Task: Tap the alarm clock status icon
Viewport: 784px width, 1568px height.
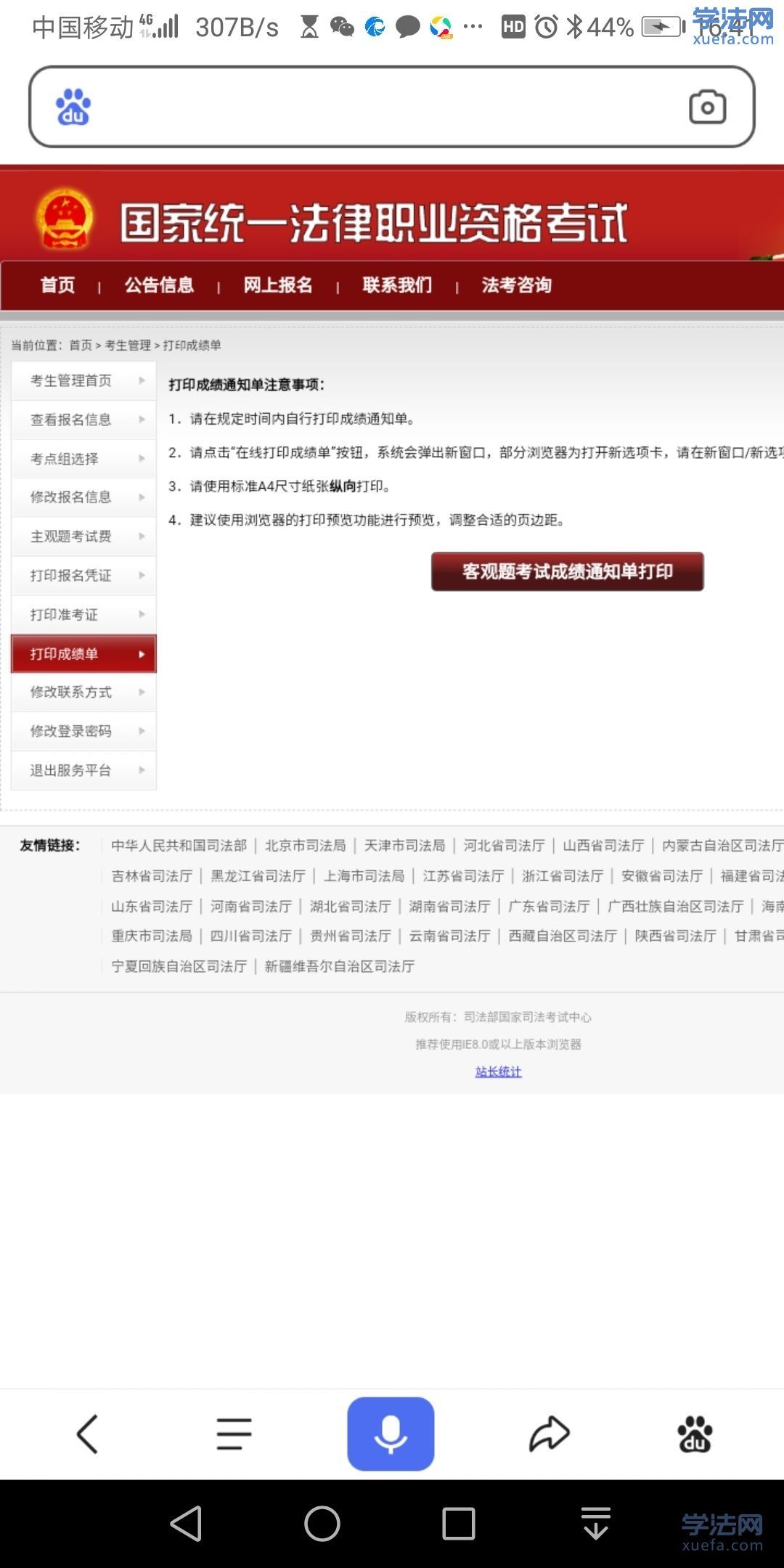Action: tap(547, 28)
